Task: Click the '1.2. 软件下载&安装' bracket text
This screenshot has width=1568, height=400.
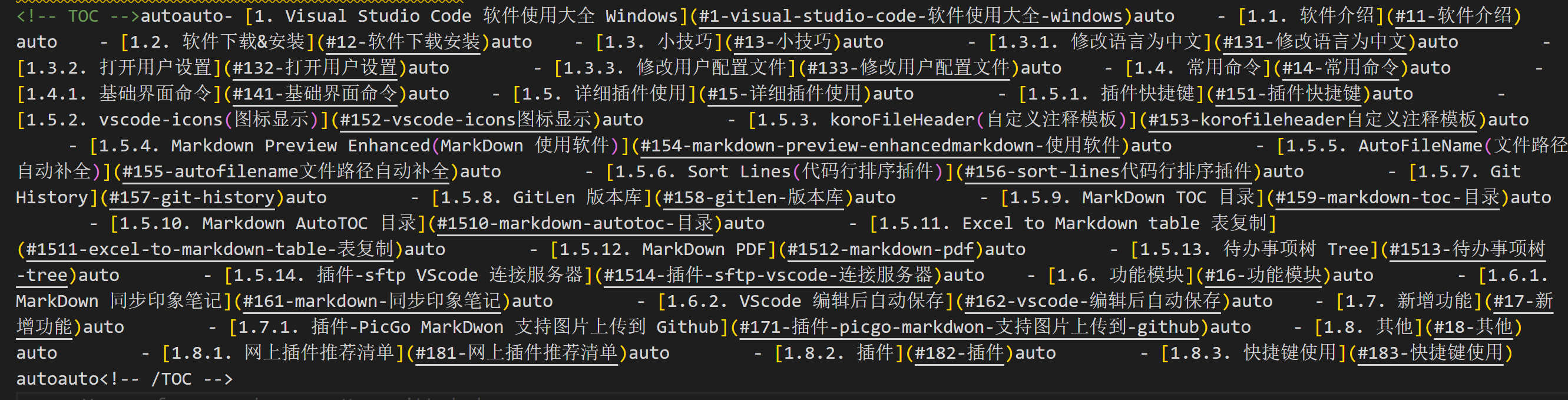Action: (217, 42)
